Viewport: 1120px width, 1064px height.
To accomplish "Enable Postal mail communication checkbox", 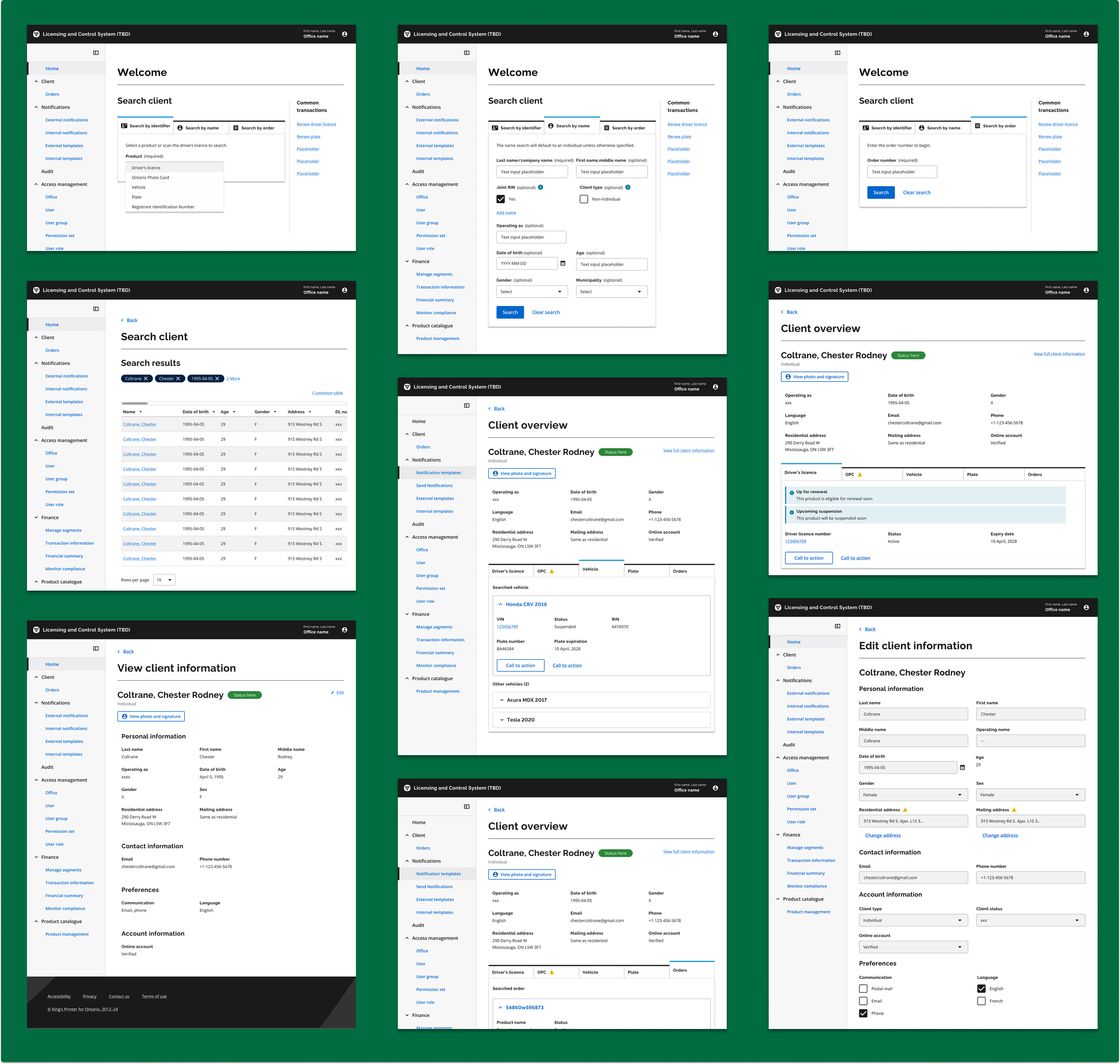I will coord(863,989).
